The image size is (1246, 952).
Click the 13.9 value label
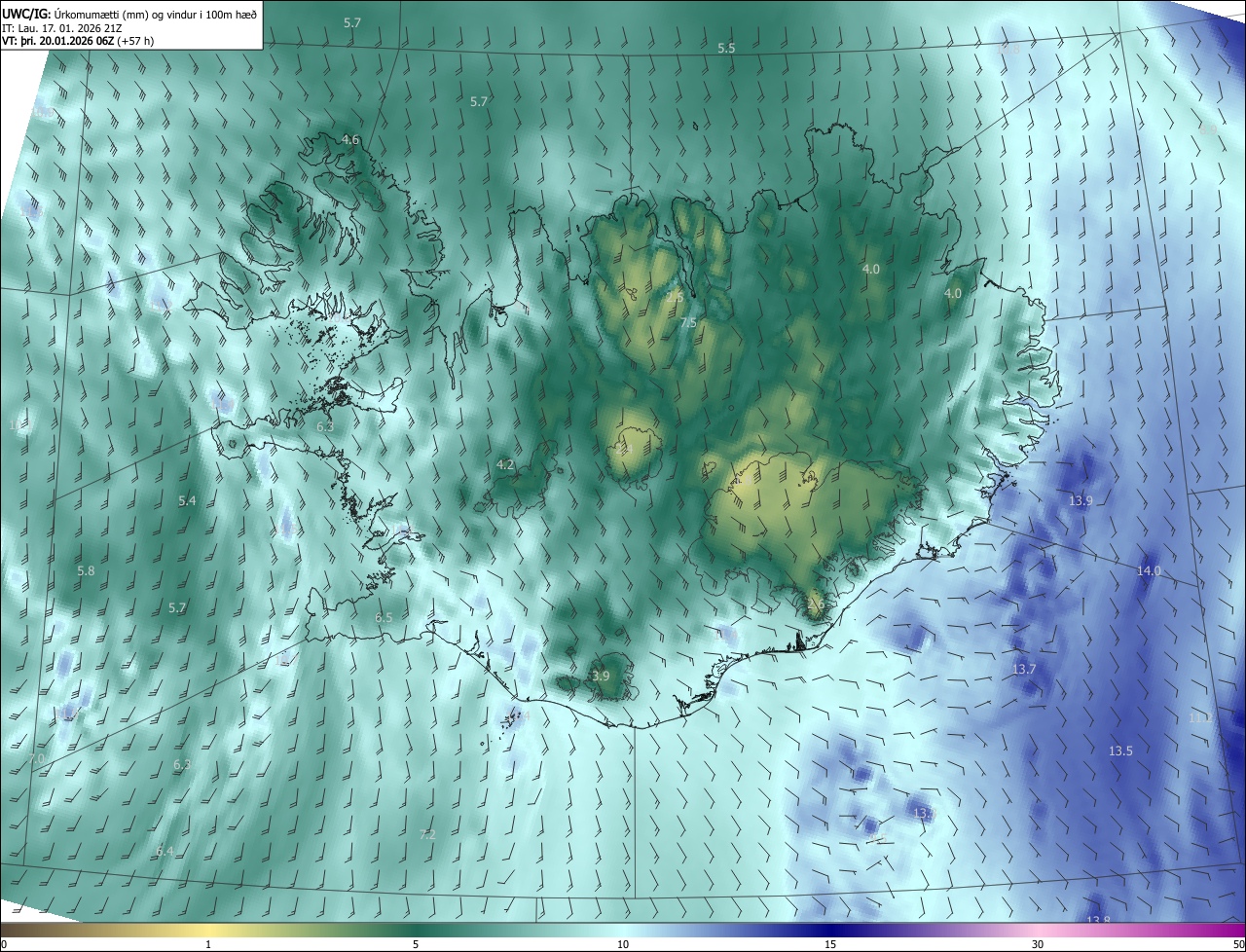[x=1081, y=500]
